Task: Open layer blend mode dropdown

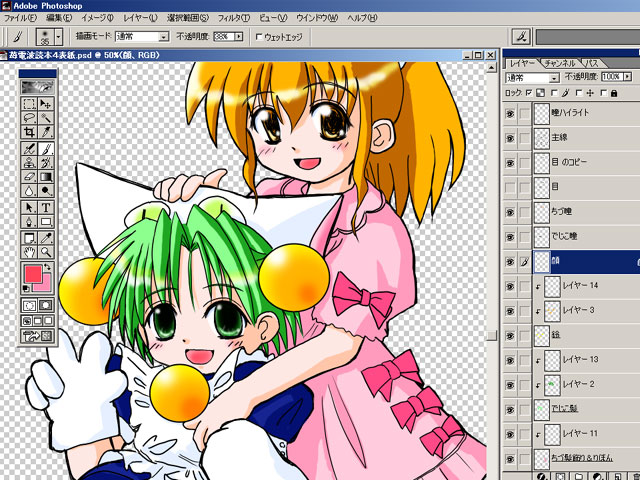Action: point(554,78)
